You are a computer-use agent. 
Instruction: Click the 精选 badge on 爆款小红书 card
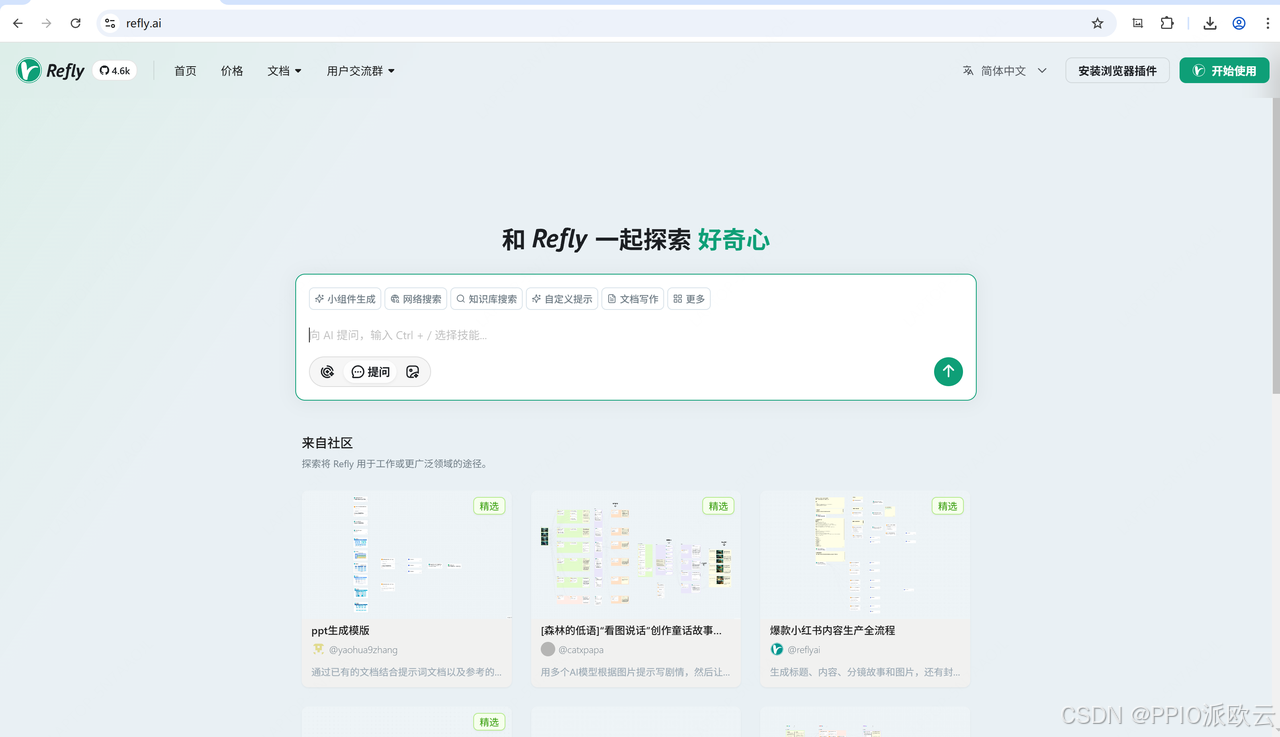(x=947, y=506)
